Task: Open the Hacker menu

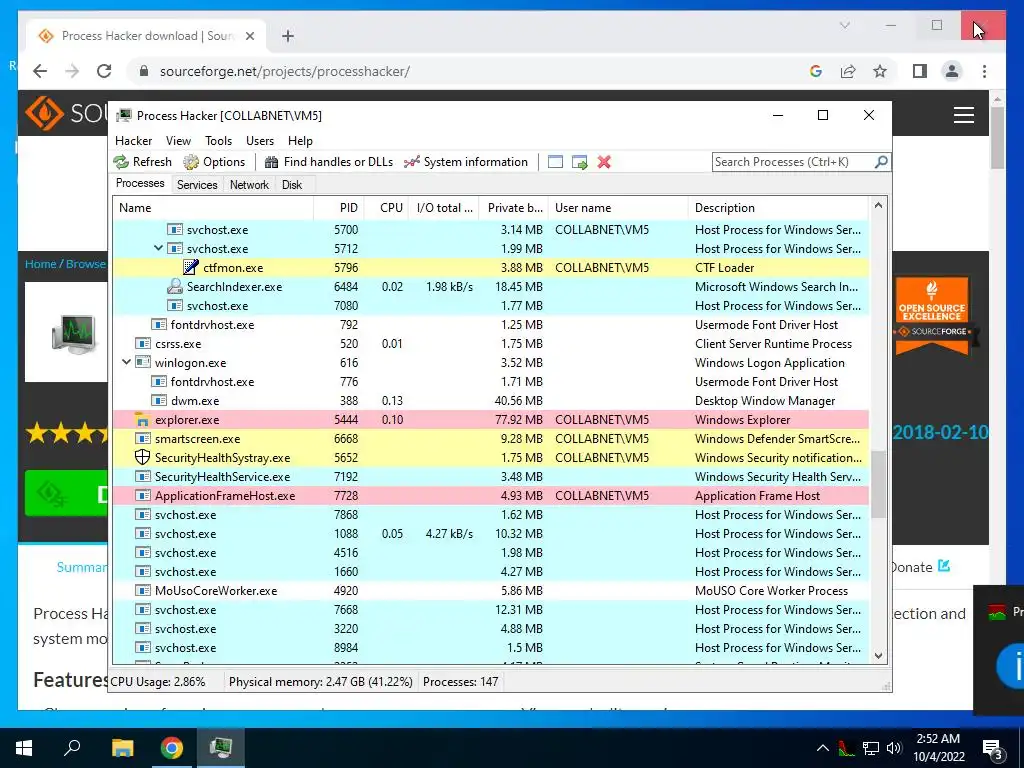Action: pyautogui.click(x=133, y=140)
